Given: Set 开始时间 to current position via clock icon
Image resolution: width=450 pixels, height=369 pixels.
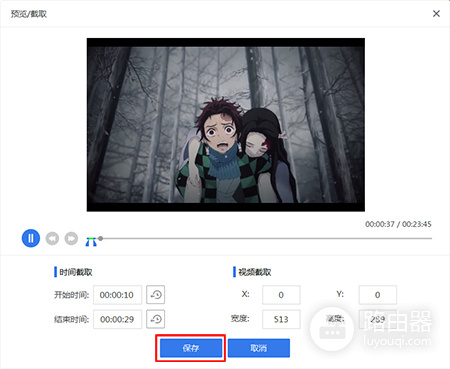Looking at the screenshot, I should pos(156,295).
